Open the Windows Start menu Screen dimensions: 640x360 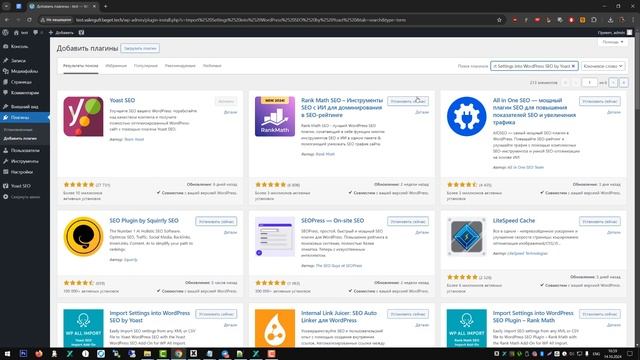coord(7,353)
